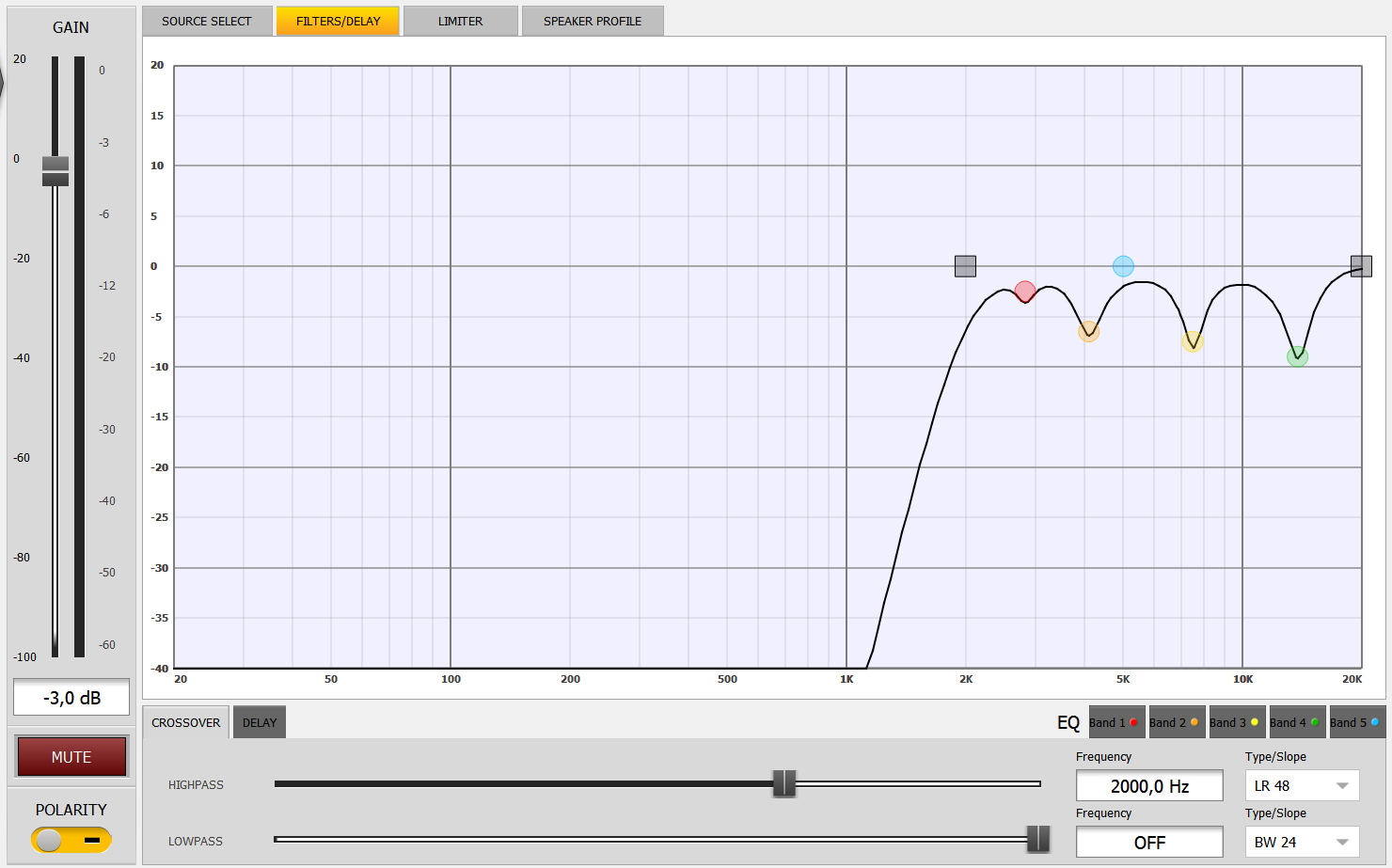Image resolution: width=1392 pixels, height=868 pixels.
Task: Click the EQ label
Action: [x=1068, y=722]
